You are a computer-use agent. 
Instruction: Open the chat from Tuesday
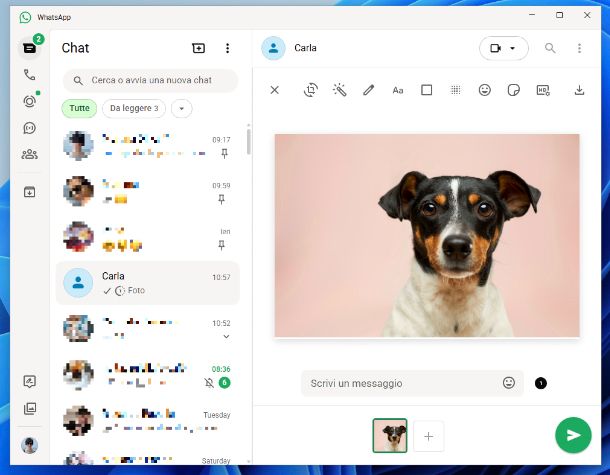148,421
